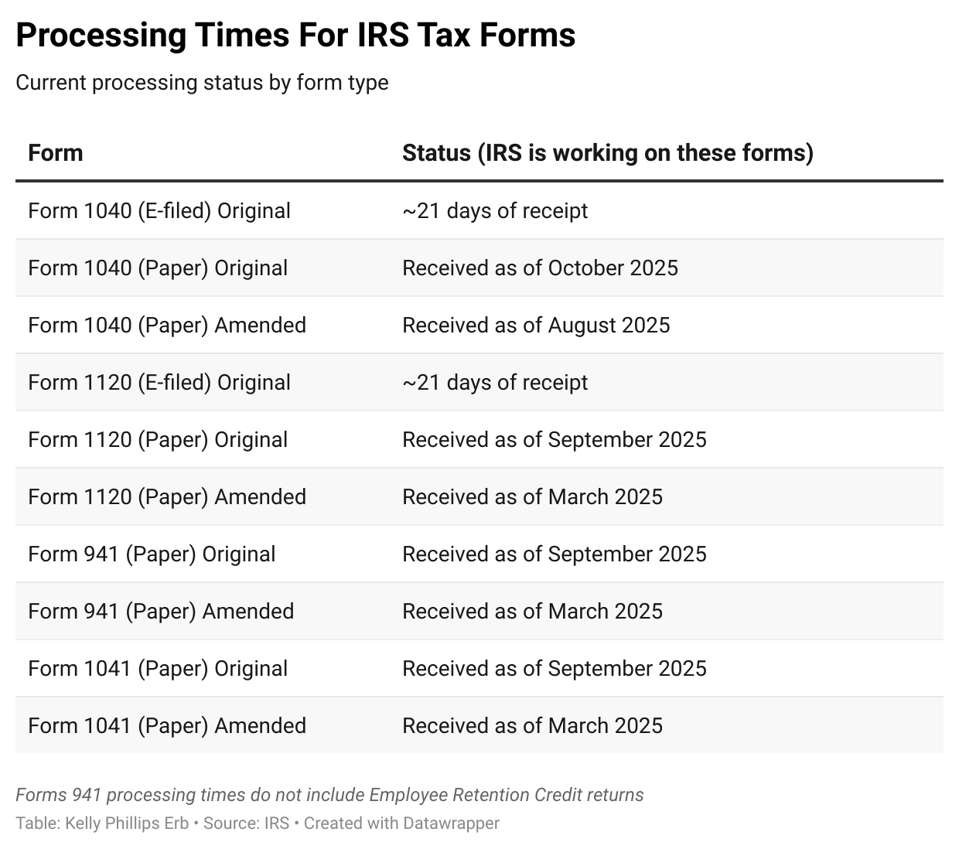Image resolution: width=959 pixels, height=849 pixels.
Task: Click the "Received as of August 2025" status
Action: coord(536,325)
